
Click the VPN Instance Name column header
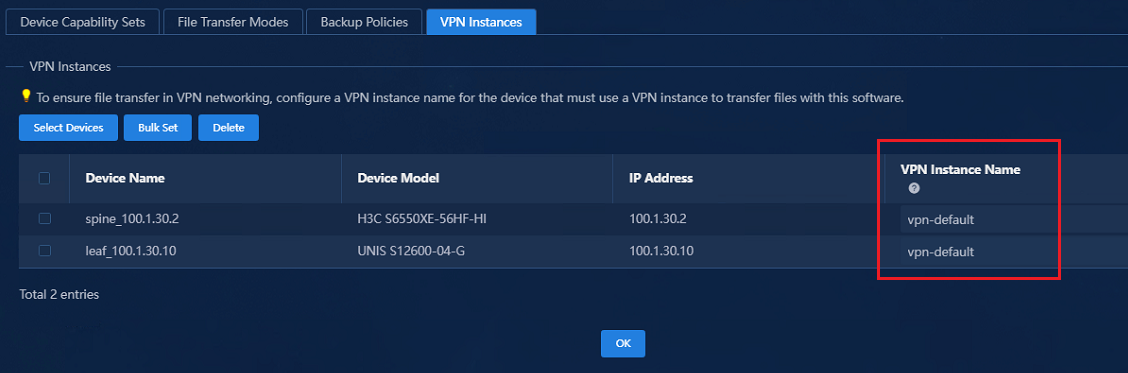[x=960, y=170]
